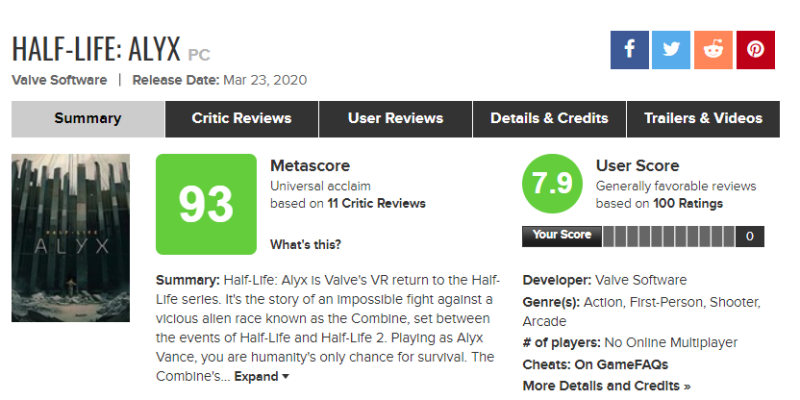Share on Twitter via bird icon
Screen dimensions: 800x400
(671, 50)
